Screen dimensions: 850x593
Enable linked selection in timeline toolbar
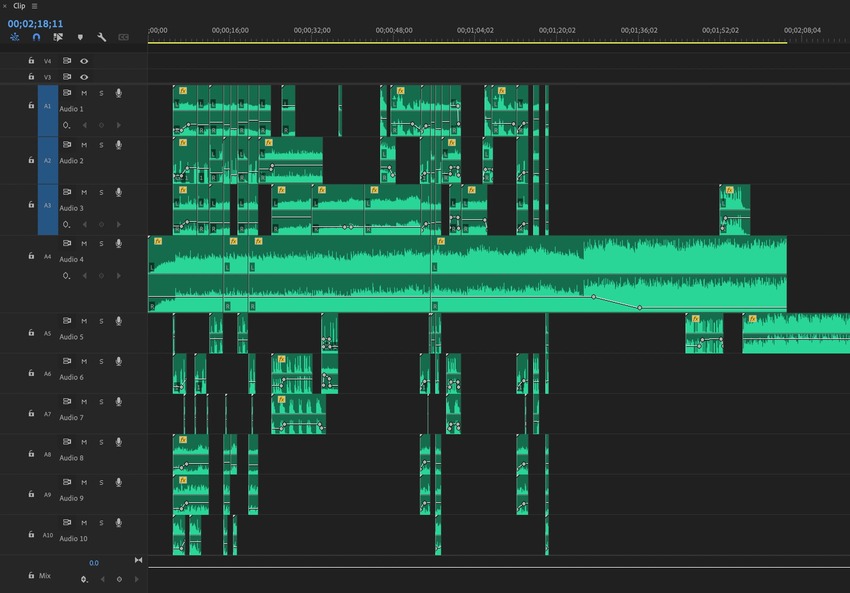click(57, 37)
